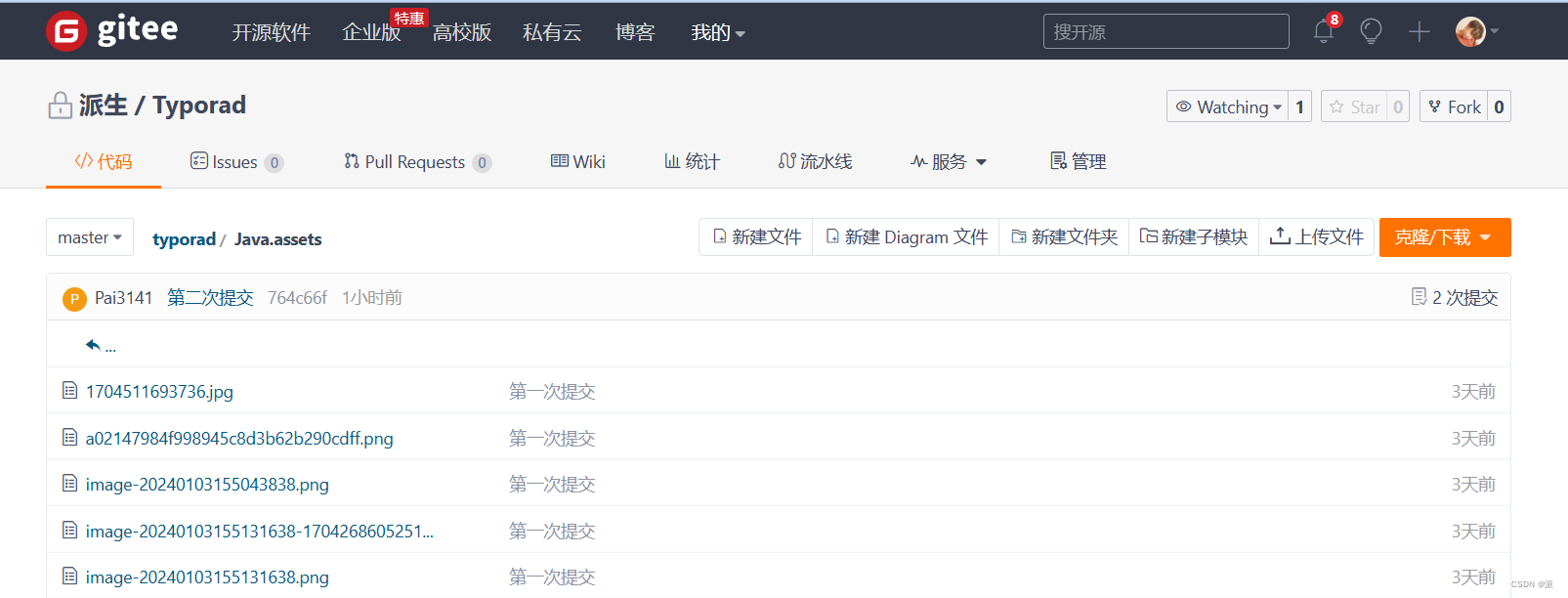
Task: Click the go-back parent directory arrow
Action: (94, 345)
